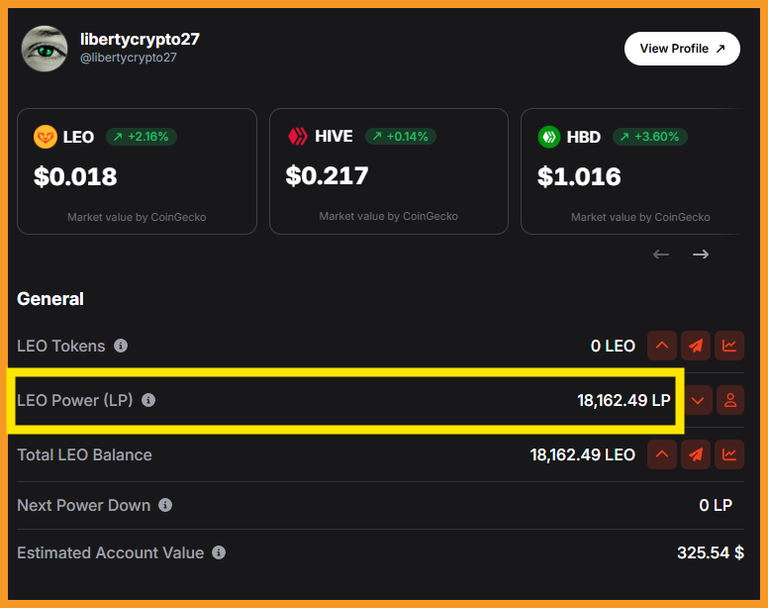768x608 pixels.
Task: Click the 18,162.49 LP value
Action: [624, 401]
